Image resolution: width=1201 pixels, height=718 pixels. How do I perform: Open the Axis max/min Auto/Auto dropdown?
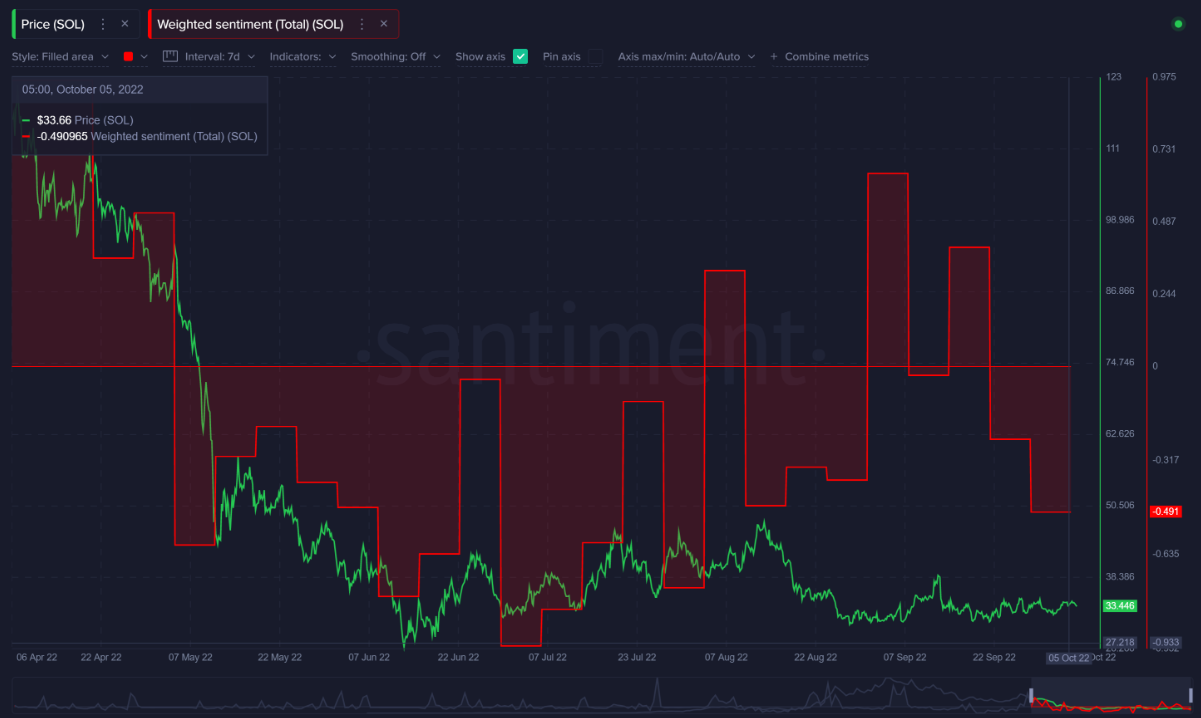click(x=687, y=57)
